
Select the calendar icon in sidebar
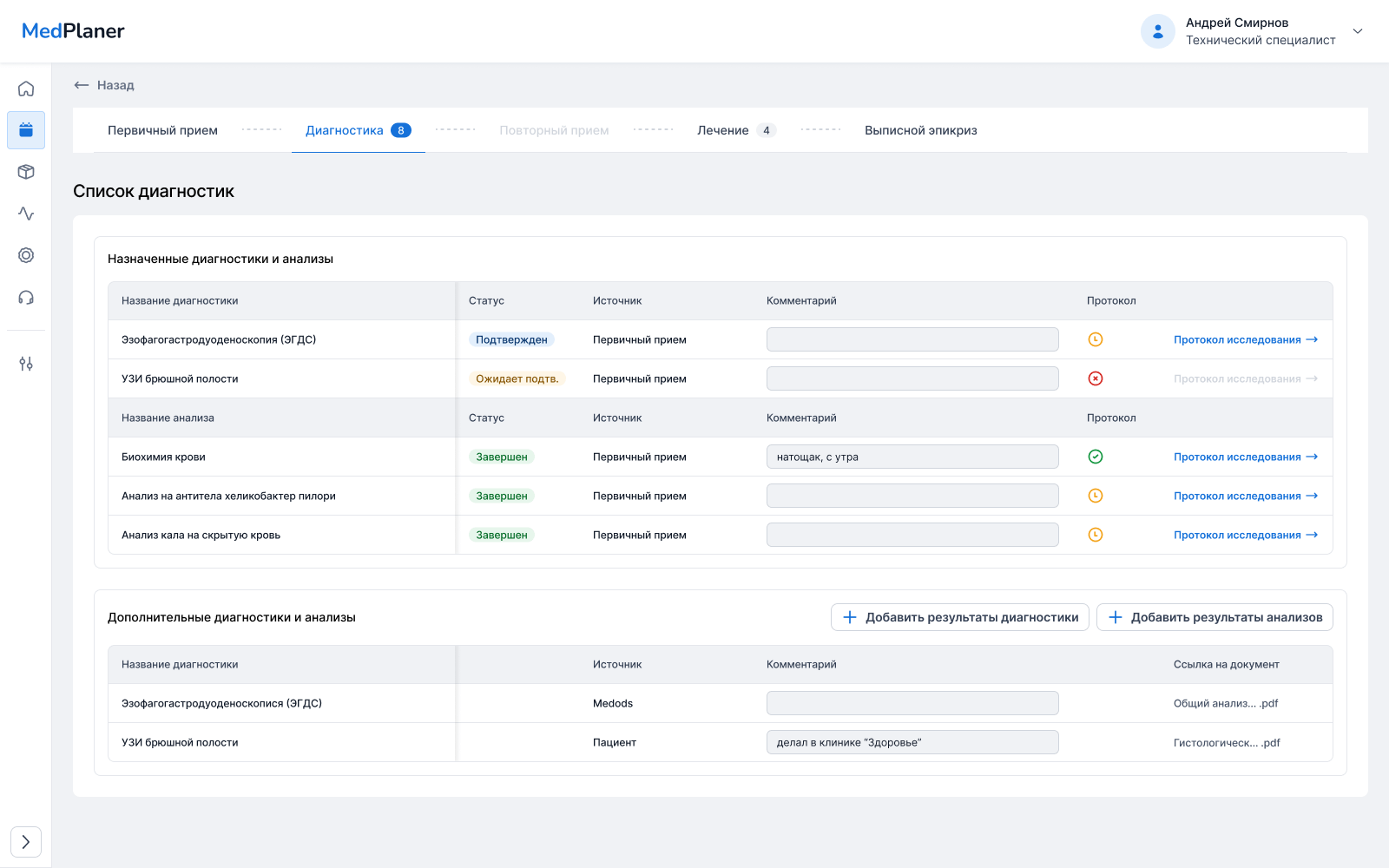click(26, 130)
